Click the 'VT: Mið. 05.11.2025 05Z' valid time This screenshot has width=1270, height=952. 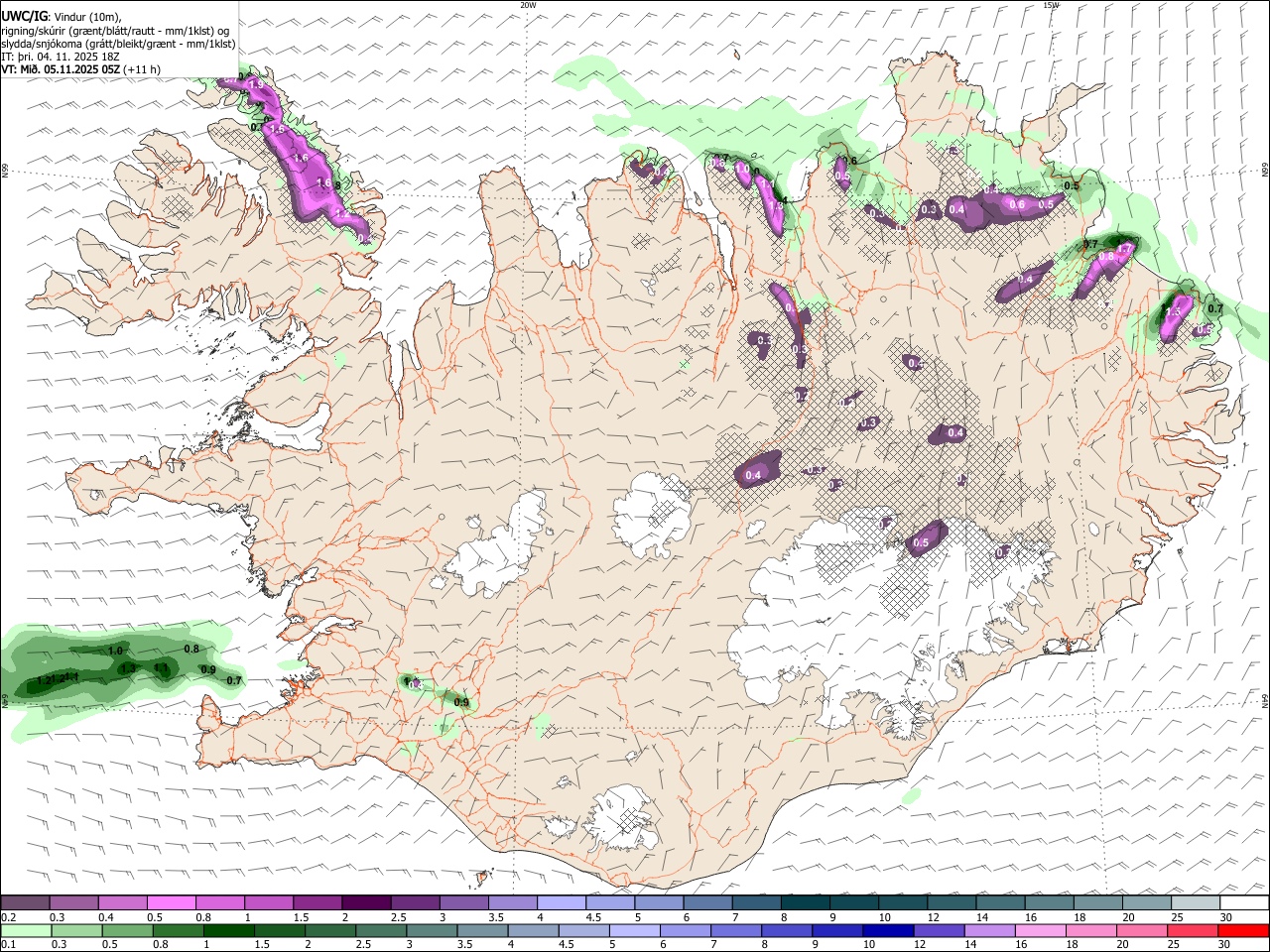click(61, 69)
